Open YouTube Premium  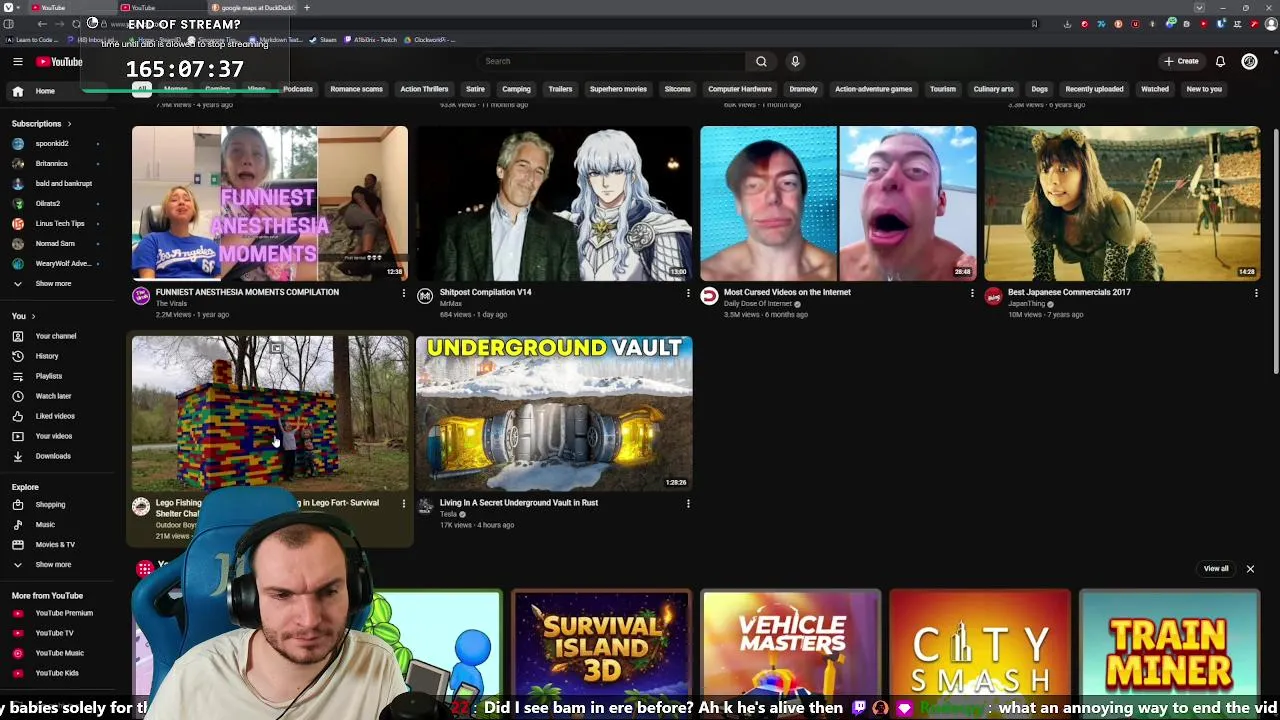pos(63,613)
